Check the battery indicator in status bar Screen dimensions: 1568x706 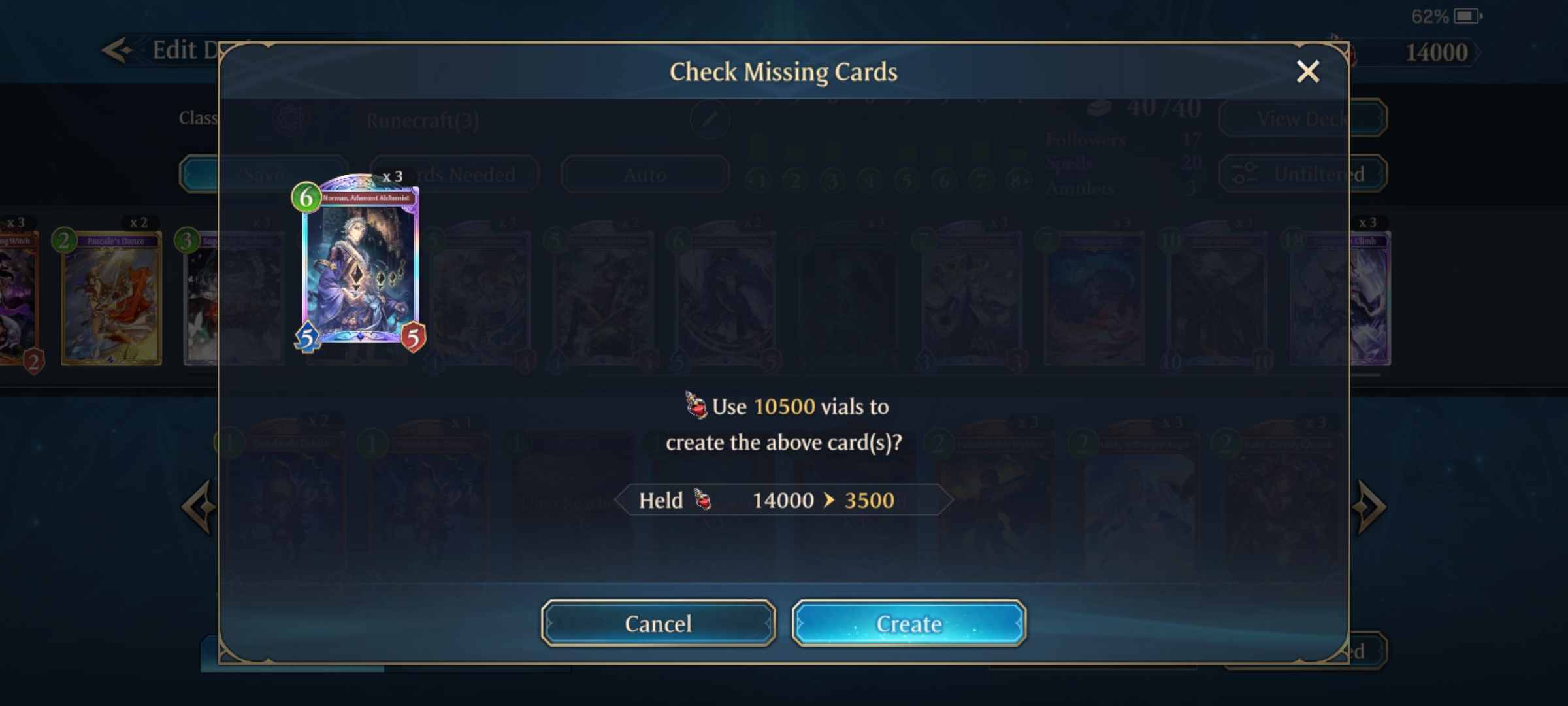click(1468, 16)
